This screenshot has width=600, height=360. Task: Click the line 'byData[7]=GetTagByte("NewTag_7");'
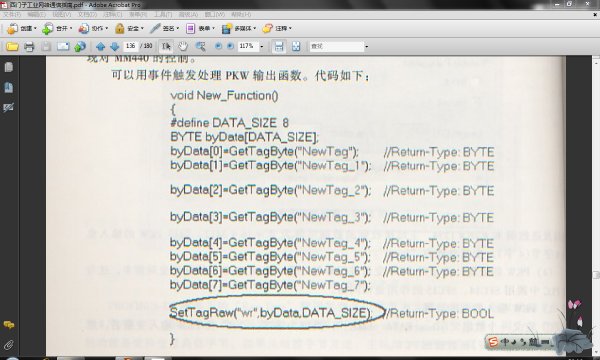click(x=271, y=285)
